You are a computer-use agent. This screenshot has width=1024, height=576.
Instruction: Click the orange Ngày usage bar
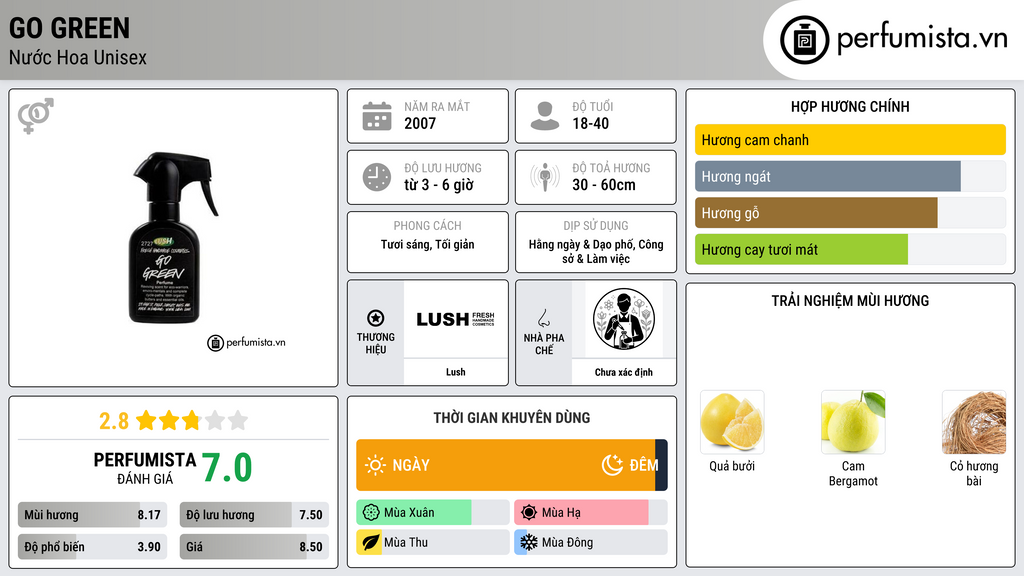click(505, 465)
